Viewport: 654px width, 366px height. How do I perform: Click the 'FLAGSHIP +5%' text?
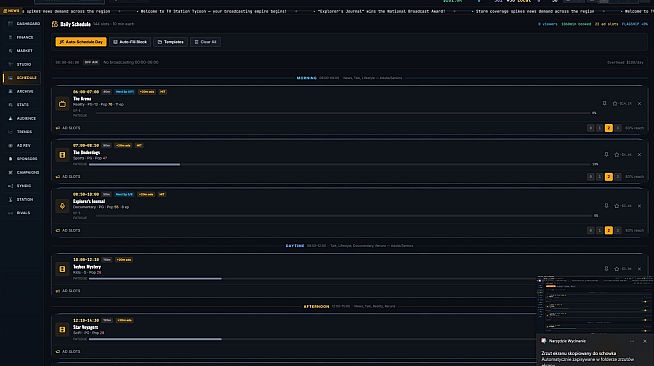point(634,24)
